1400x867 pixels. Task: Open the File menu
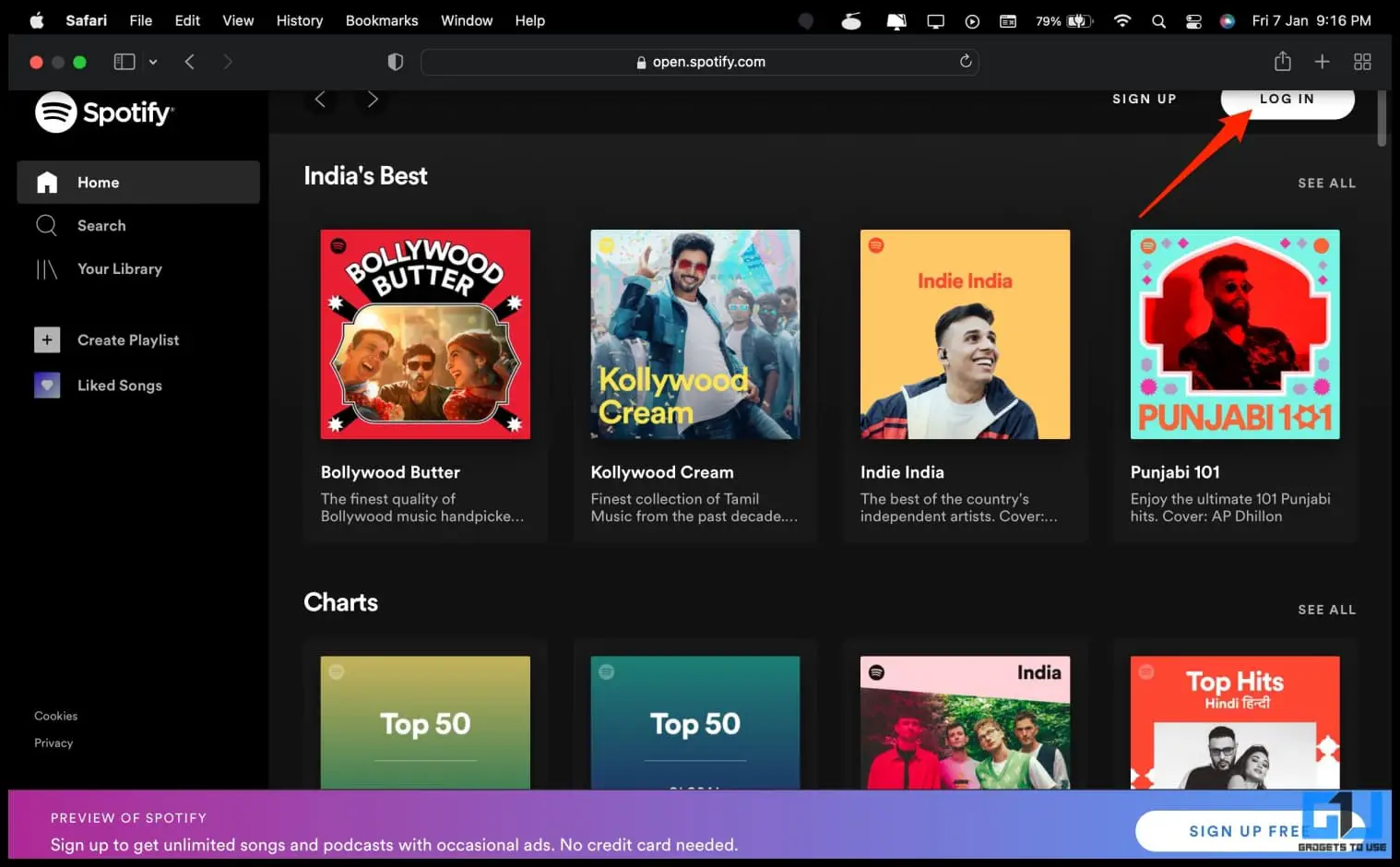[x=141, y=20]
